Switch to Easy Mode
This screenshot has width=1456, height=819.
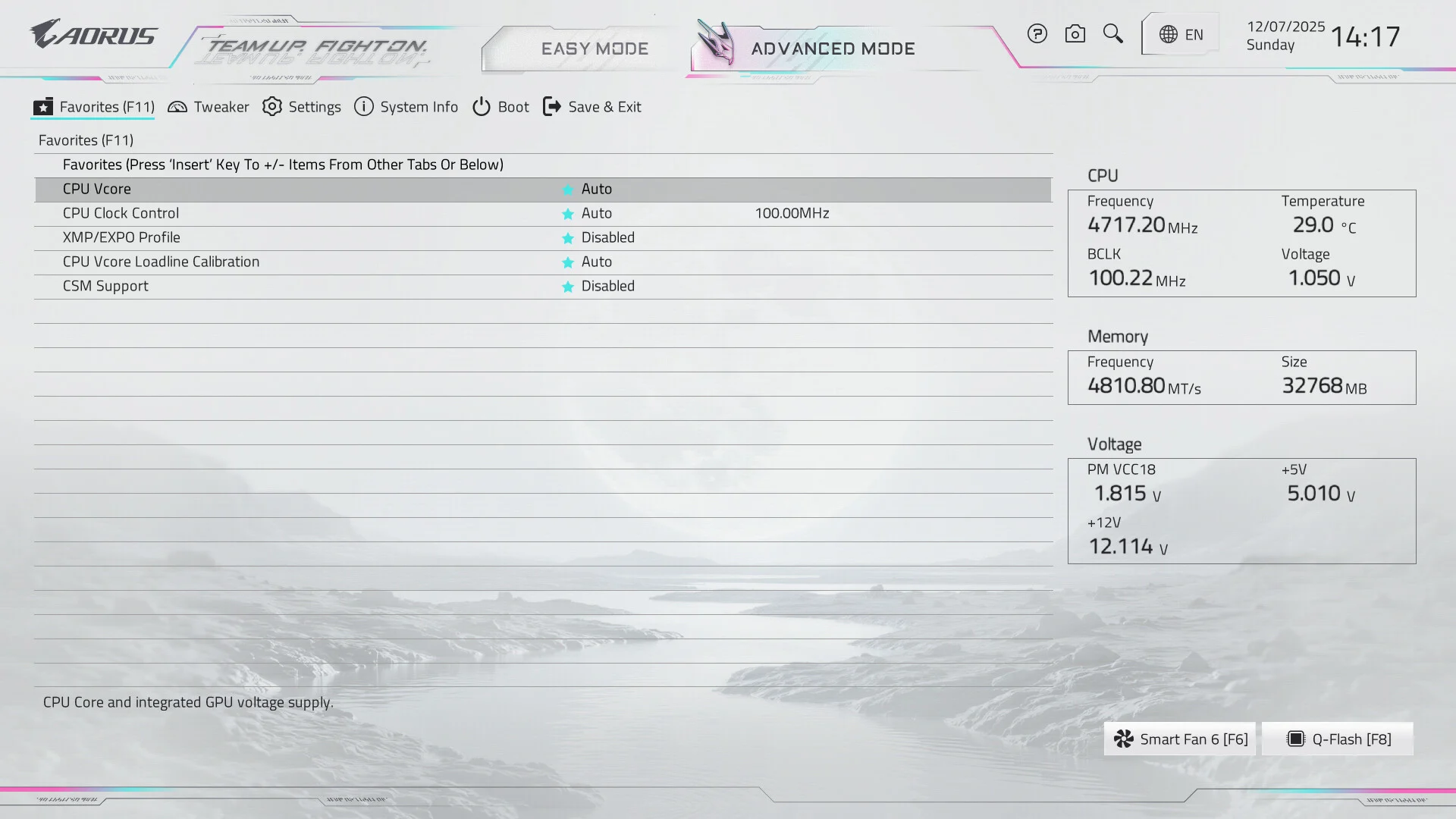(x=594, y=49)
